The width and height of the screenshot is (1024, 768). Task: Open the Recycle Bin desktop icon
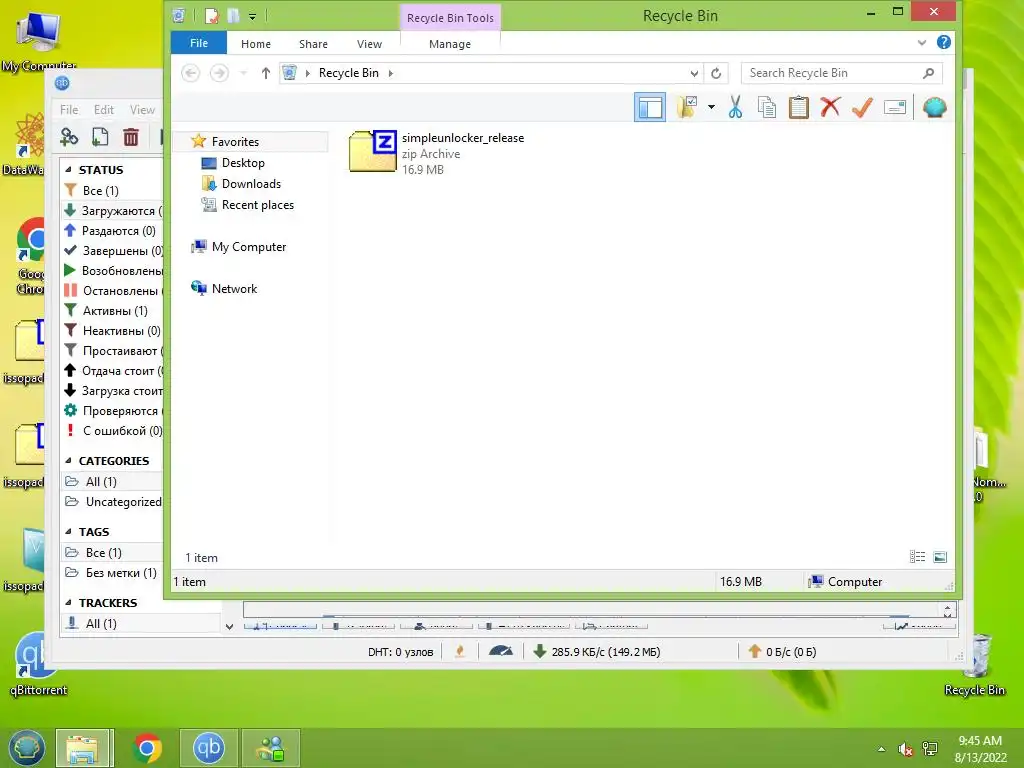click(974, 665)
